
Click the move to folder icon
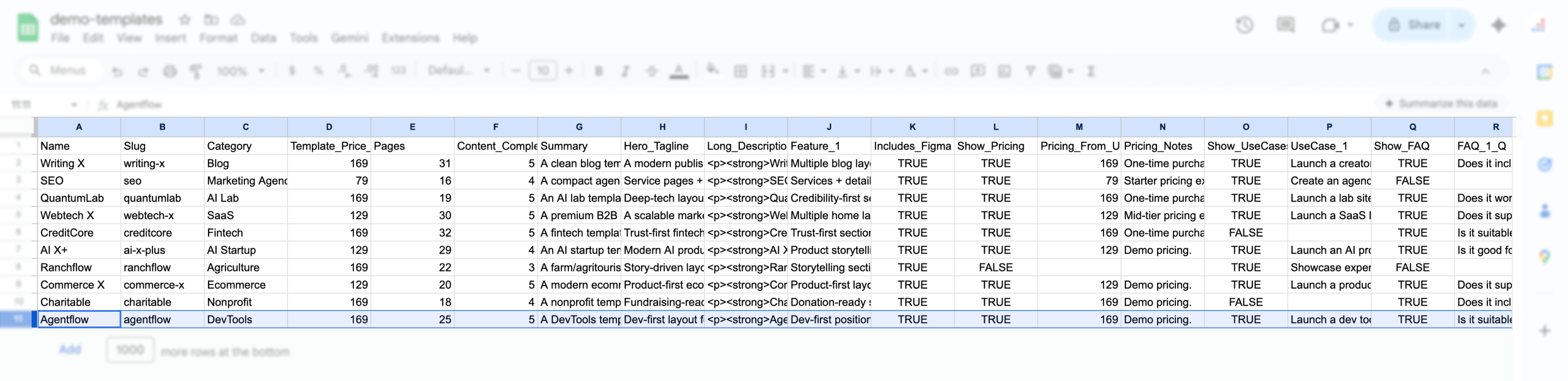(211, 20)
